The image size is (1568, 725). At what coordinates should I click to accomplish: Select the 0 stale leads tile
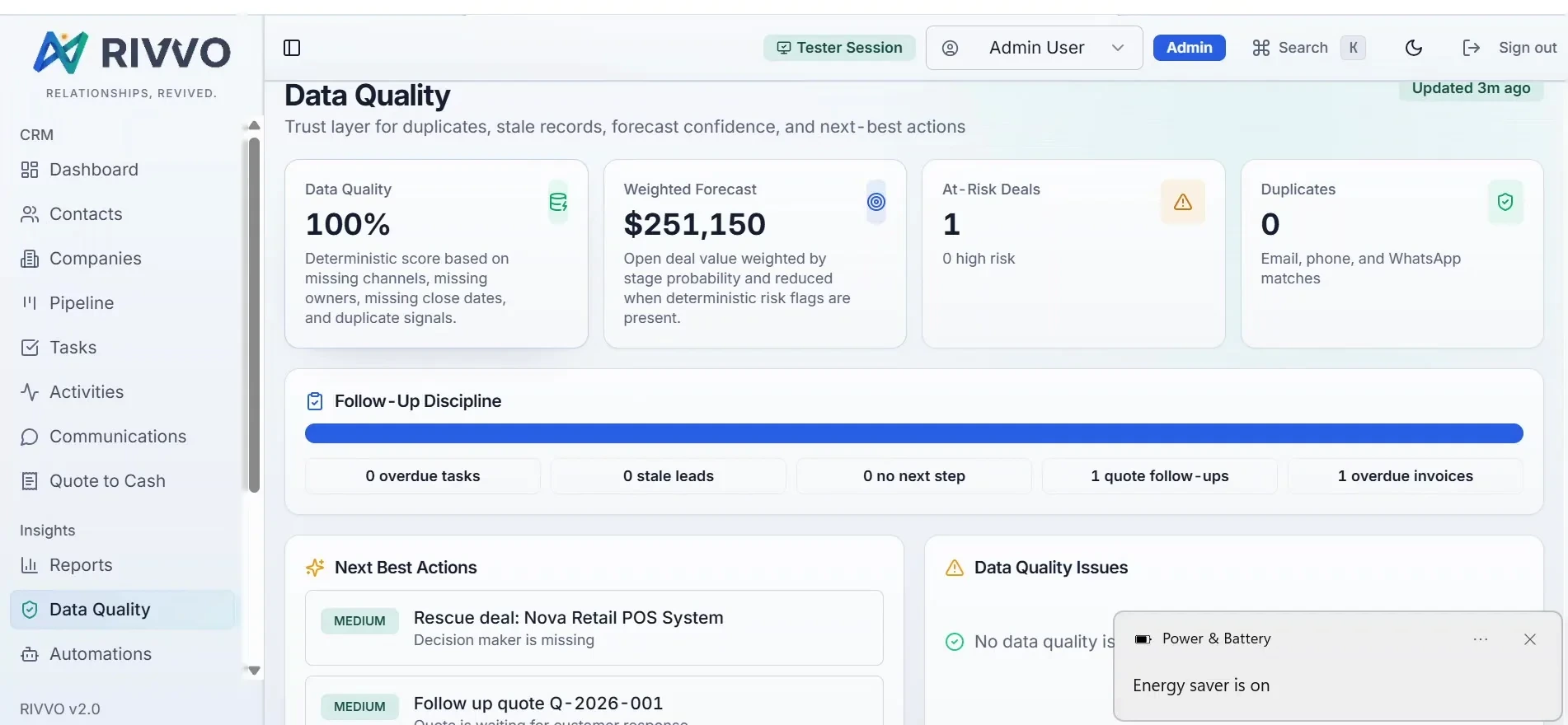pos(669,476)
